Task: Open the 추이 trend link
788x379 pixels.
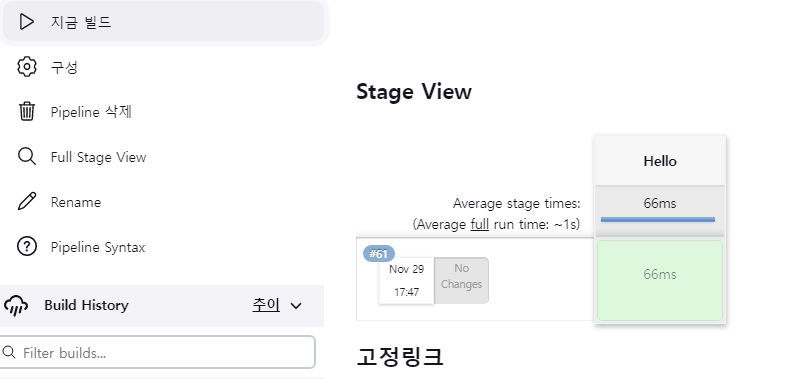Action: 266,305
